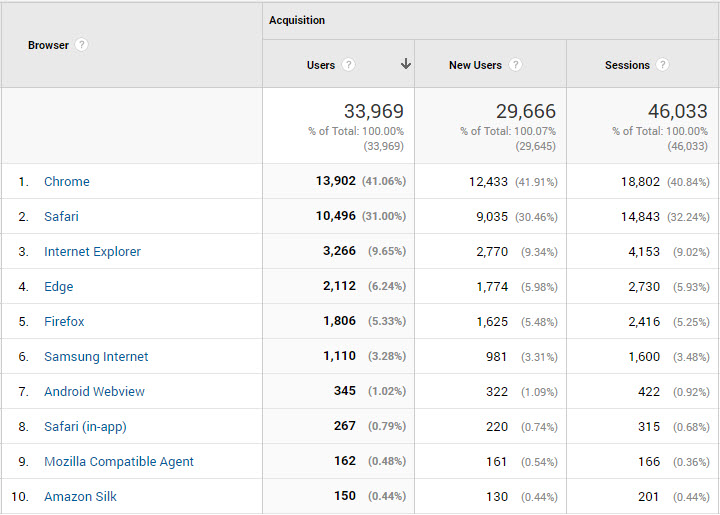Select Amazon Silk sessions value 201

coord(648,497)
